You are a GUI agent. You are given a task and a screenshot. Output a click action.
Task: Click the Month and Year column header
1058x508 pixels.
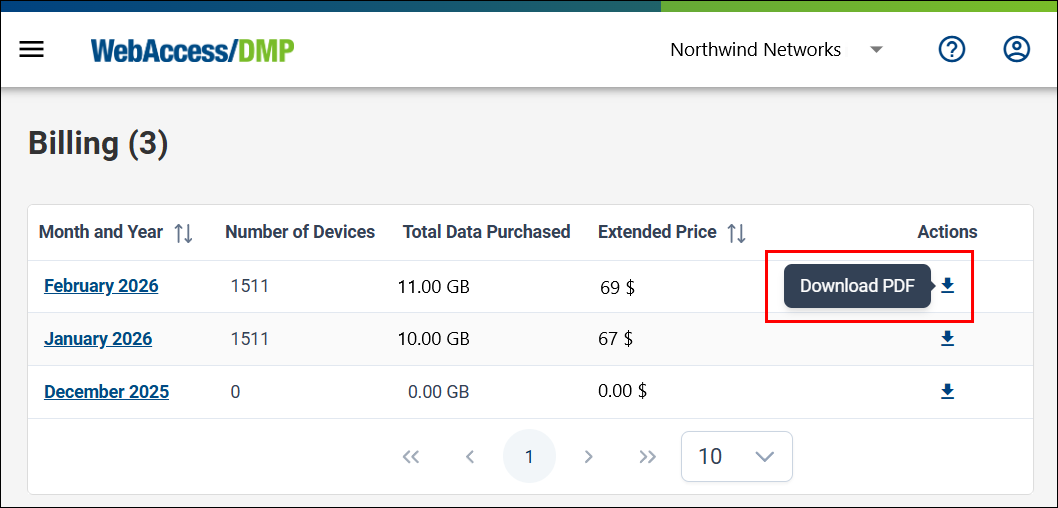[101, 232]
